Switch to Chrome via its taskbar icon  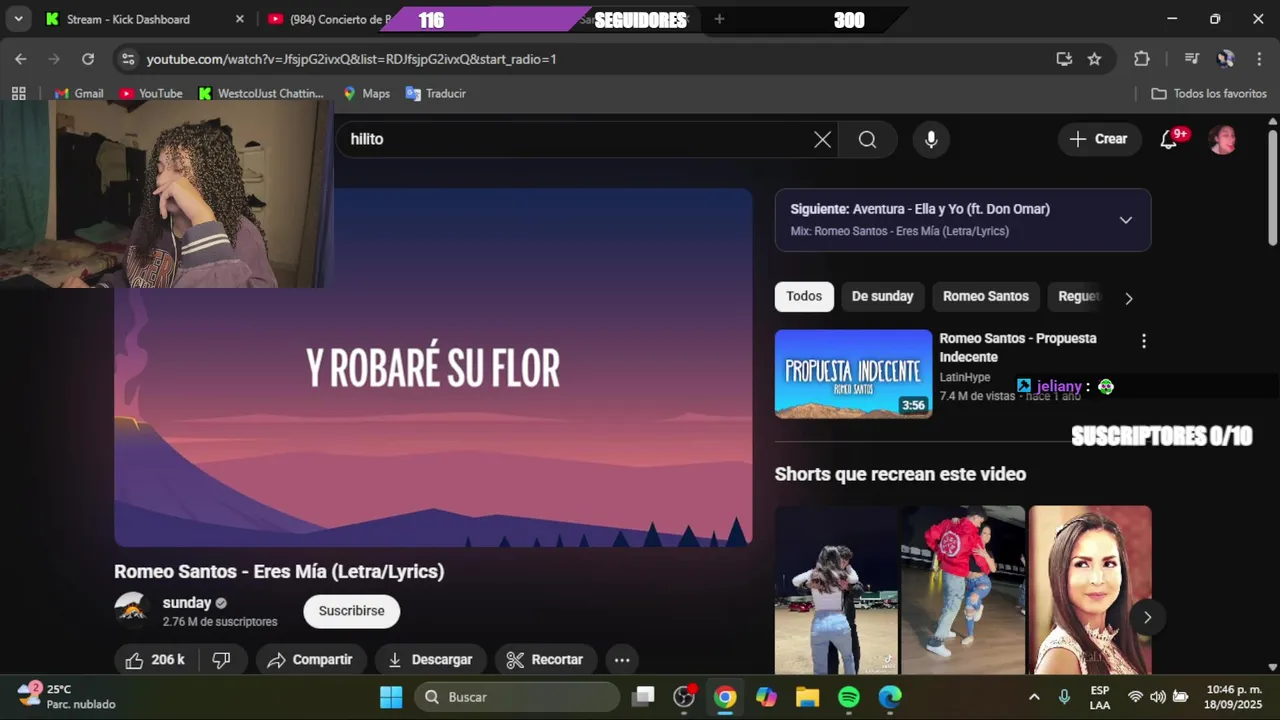tap(725, 697)
